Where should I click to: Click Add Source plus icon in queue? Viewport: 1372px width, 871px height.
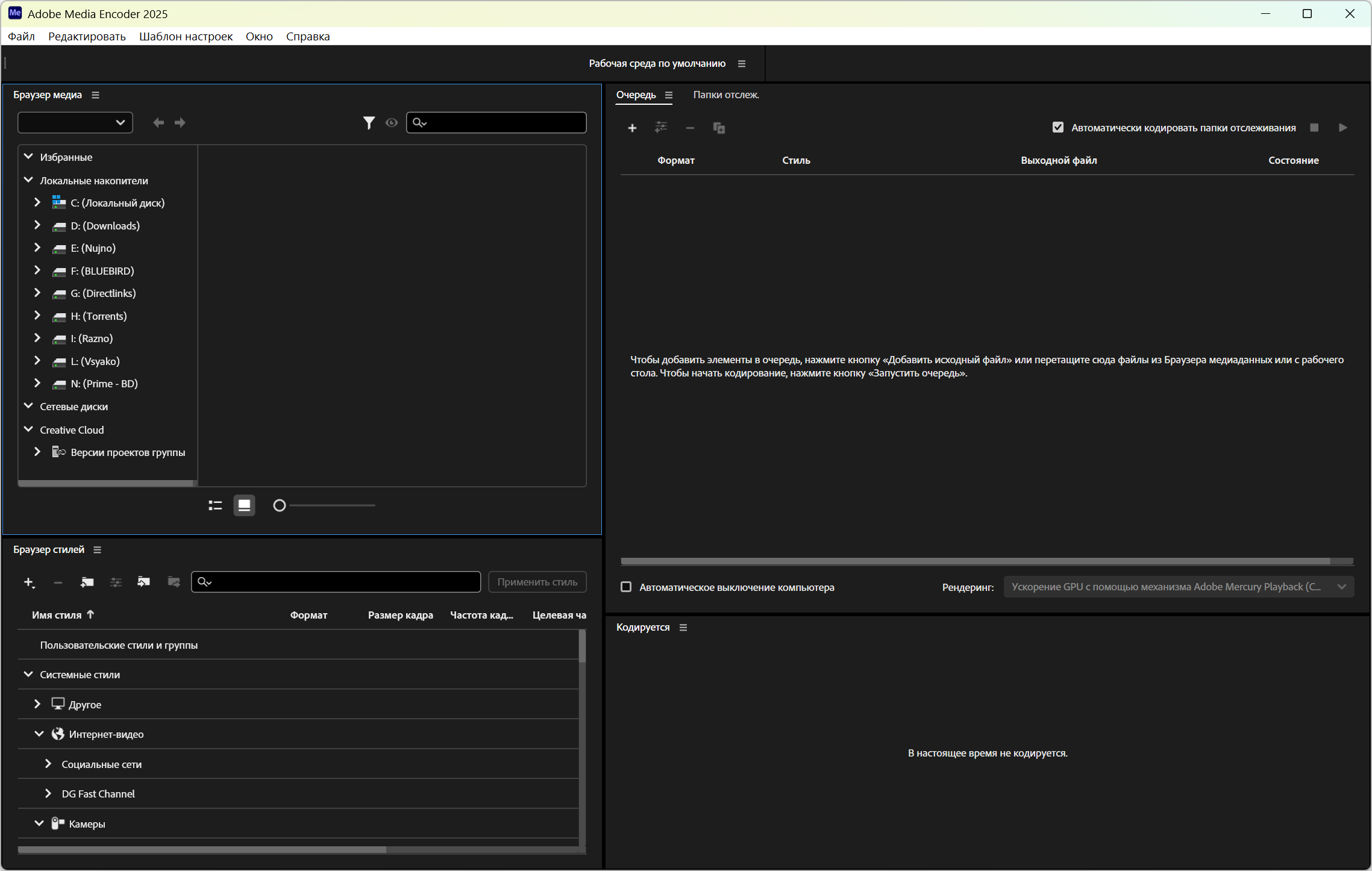pos(632,128)
